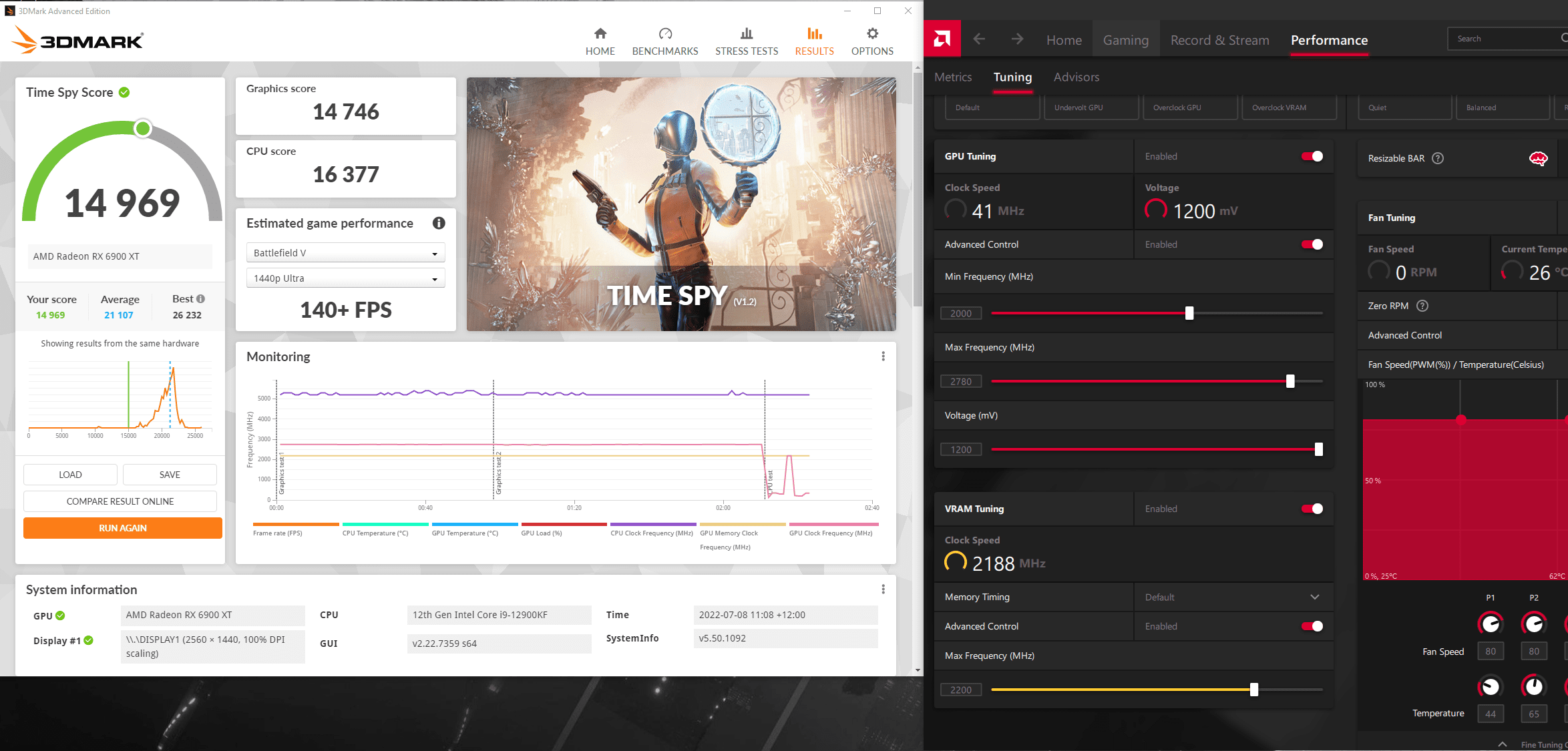Viewport: 1568px width, 751px height.
Task: Click the Voltage 1200 value field
Action: point(961,449)
